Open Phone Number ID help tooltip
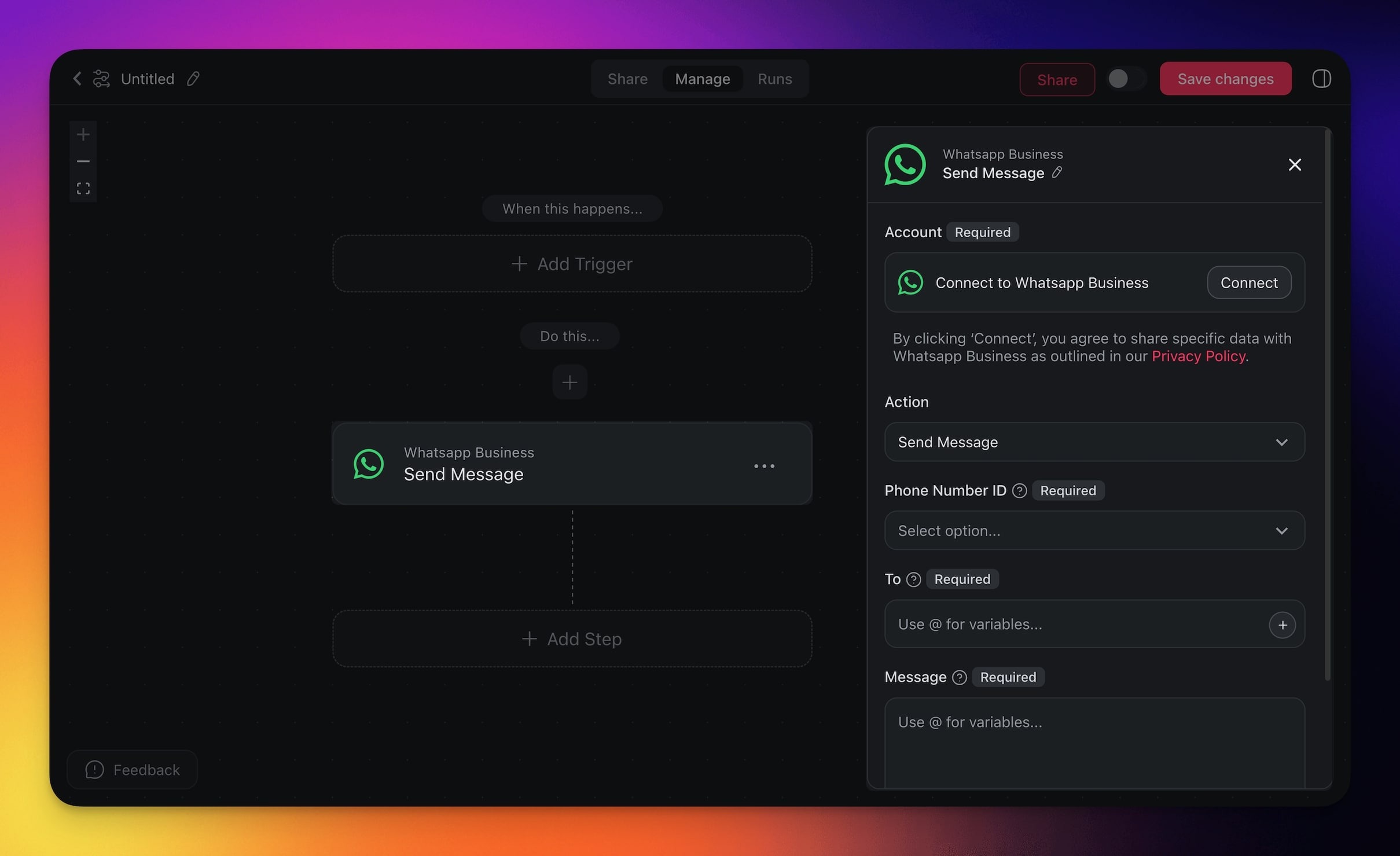 coord(1019,491)
